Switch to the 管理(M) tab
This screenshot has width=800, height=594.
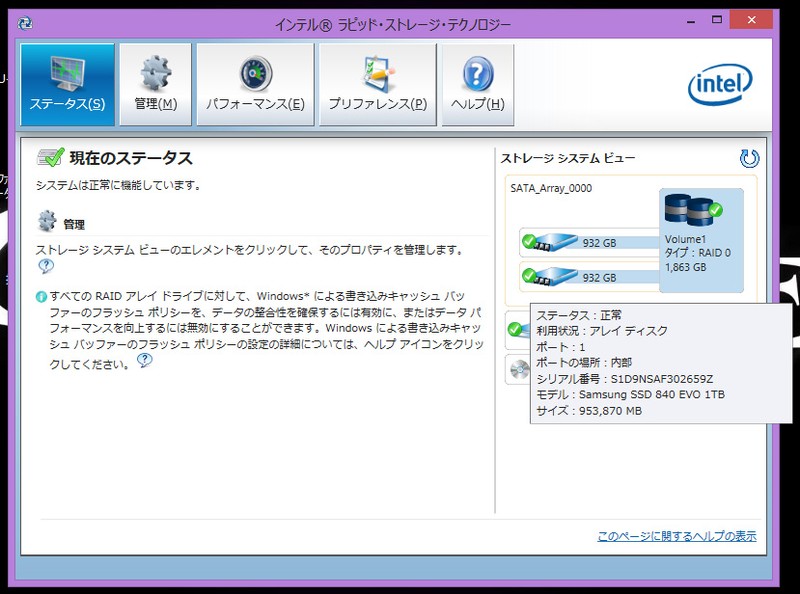pyautogui.click(x=156, y=84)
